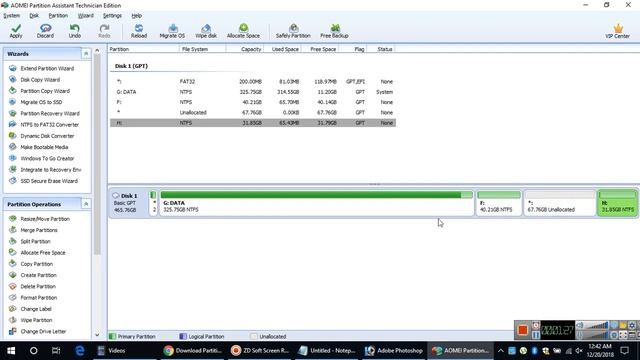Sort list by Free Space column
The height and width of the screenshot is (360, 640).
[x=320, y=49]
